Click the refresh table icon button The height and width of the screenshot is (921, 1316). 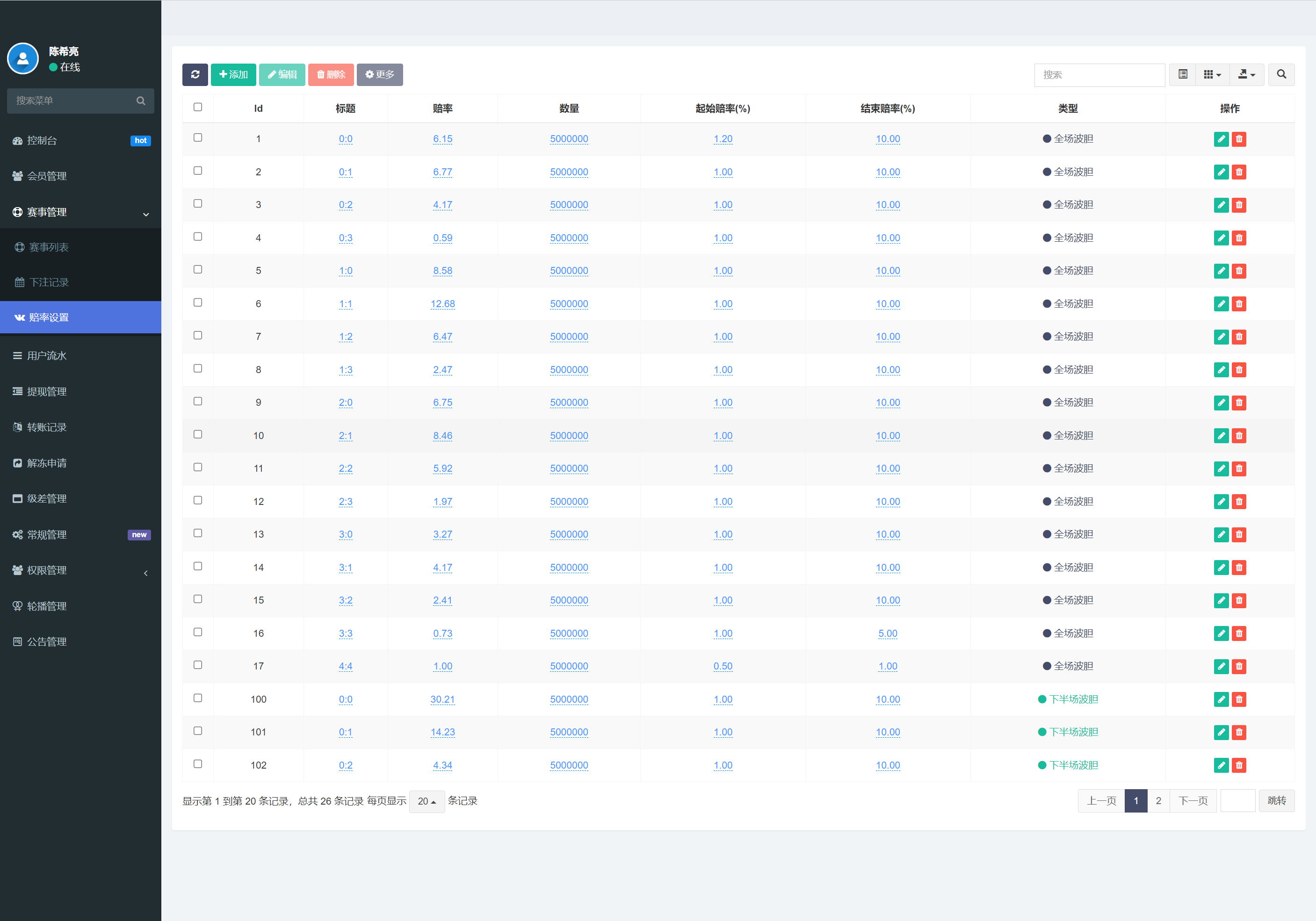tap(195, 74)
